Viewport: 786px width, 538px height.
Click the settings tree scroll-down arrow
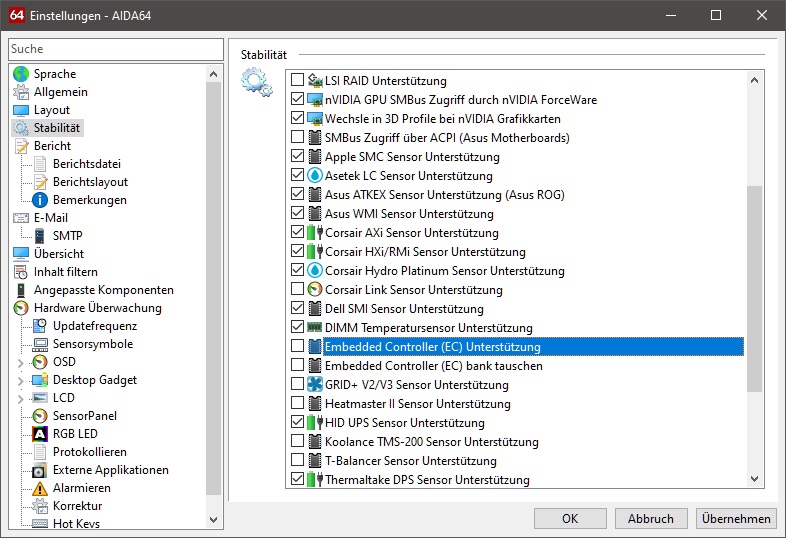coord(214,519)
